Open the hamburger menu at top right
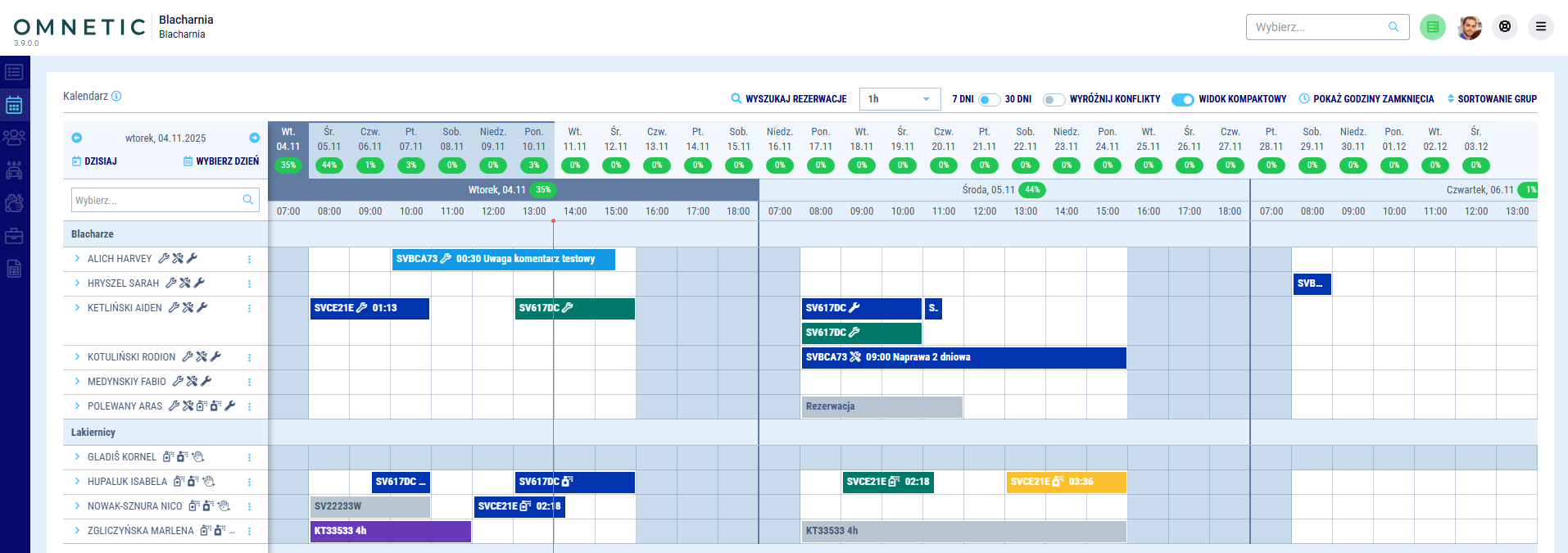This screenshot has width=1568, height=553. pyautogui.click(x=1540, y=27)
